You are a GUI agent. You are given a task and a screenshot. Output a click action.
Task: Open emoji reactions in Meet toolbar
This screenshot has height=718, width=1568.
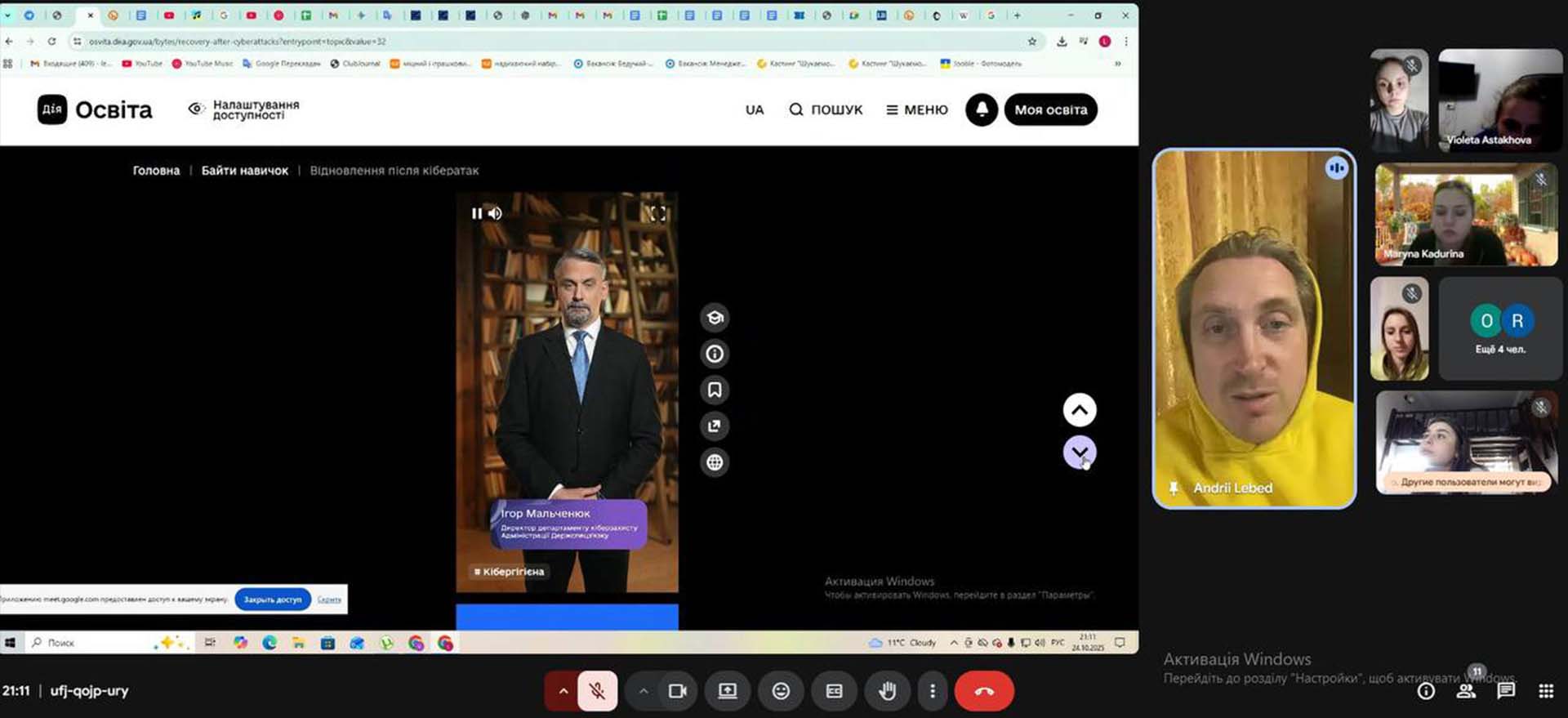(x=781, y=691)
